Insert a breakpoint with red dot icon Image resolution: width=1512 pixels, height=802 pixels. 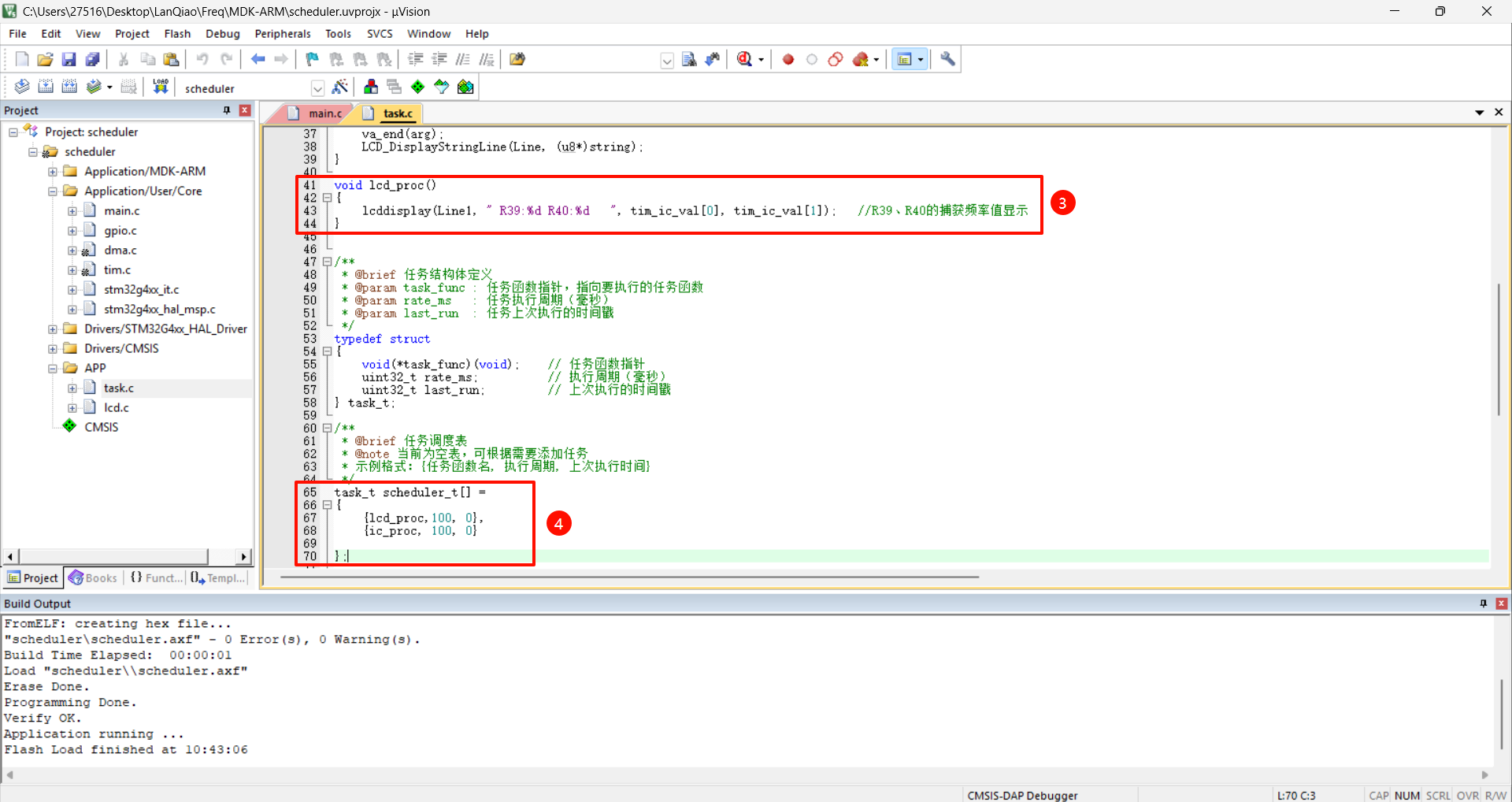point(787,59)
